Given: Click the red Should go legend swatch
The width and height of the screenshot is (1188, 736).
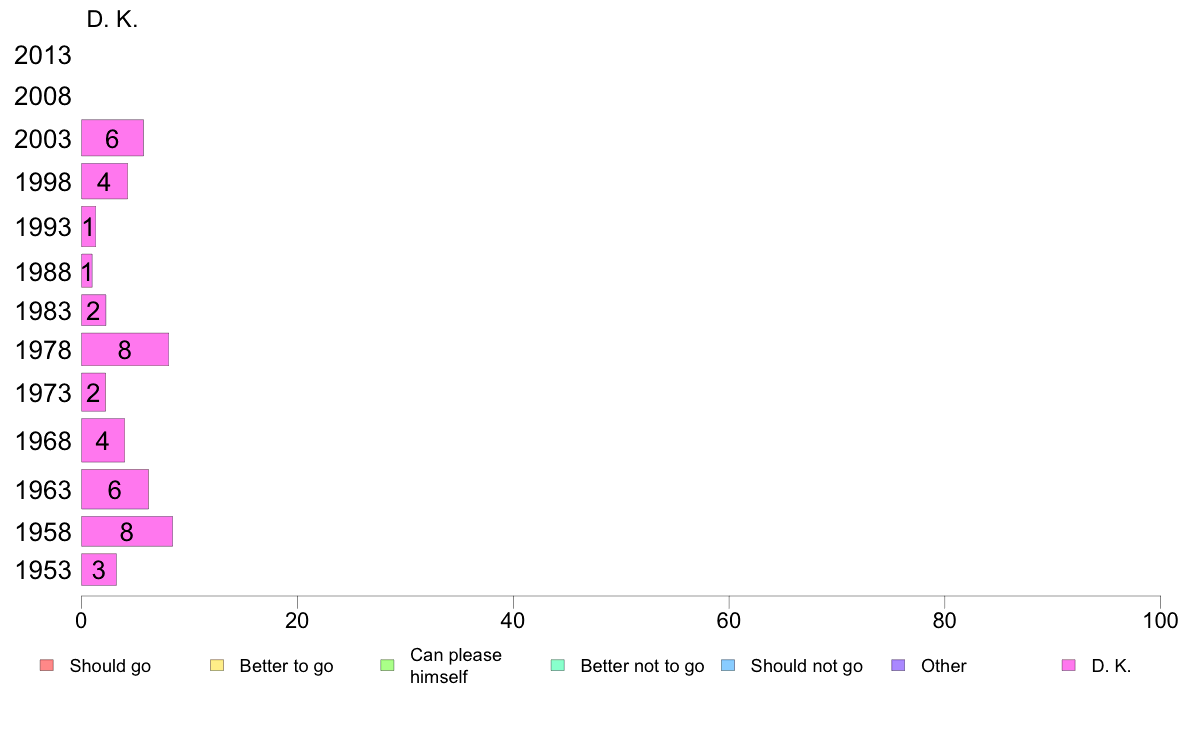Looking at the screenshot, I should 47,666.
